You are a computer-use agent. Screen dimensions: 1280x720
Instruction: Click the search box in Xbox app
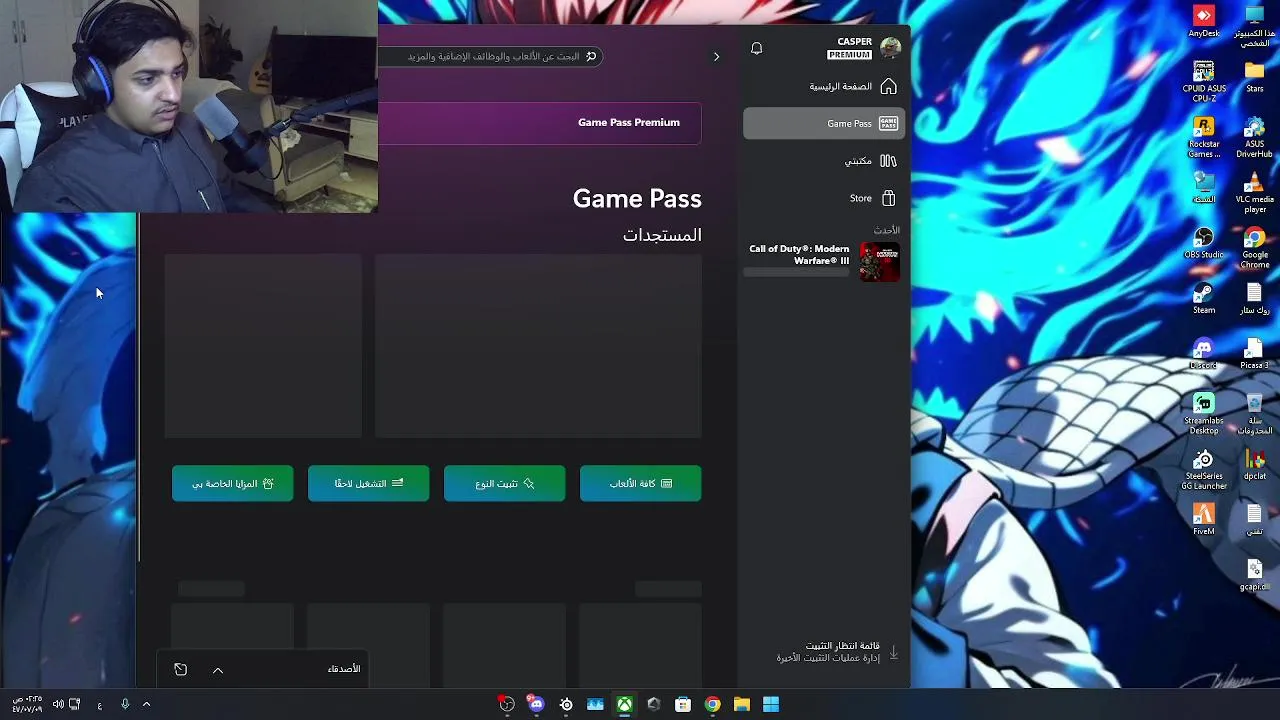490,56
